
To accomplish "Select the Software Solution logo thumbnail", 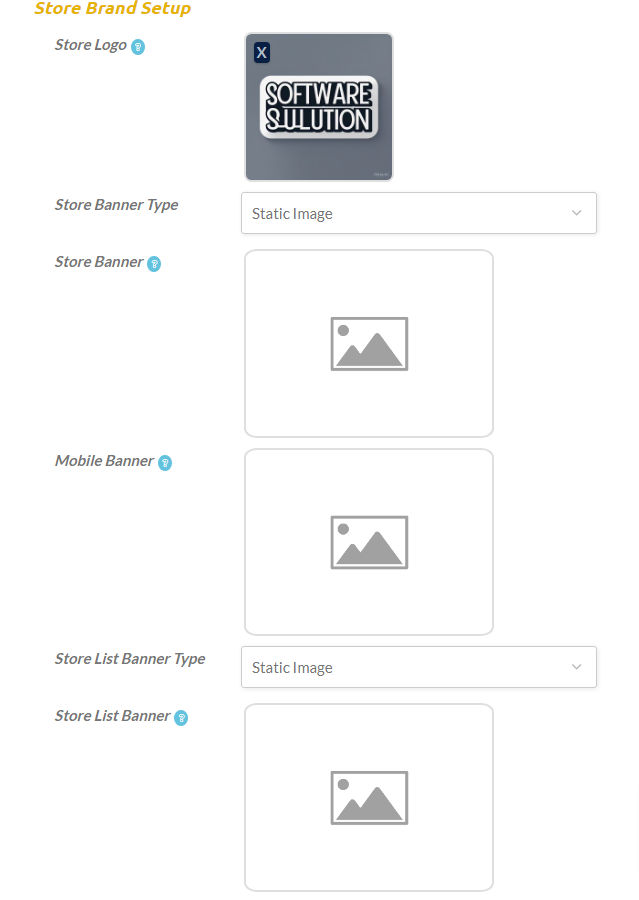I will click(x=319, y=107).
